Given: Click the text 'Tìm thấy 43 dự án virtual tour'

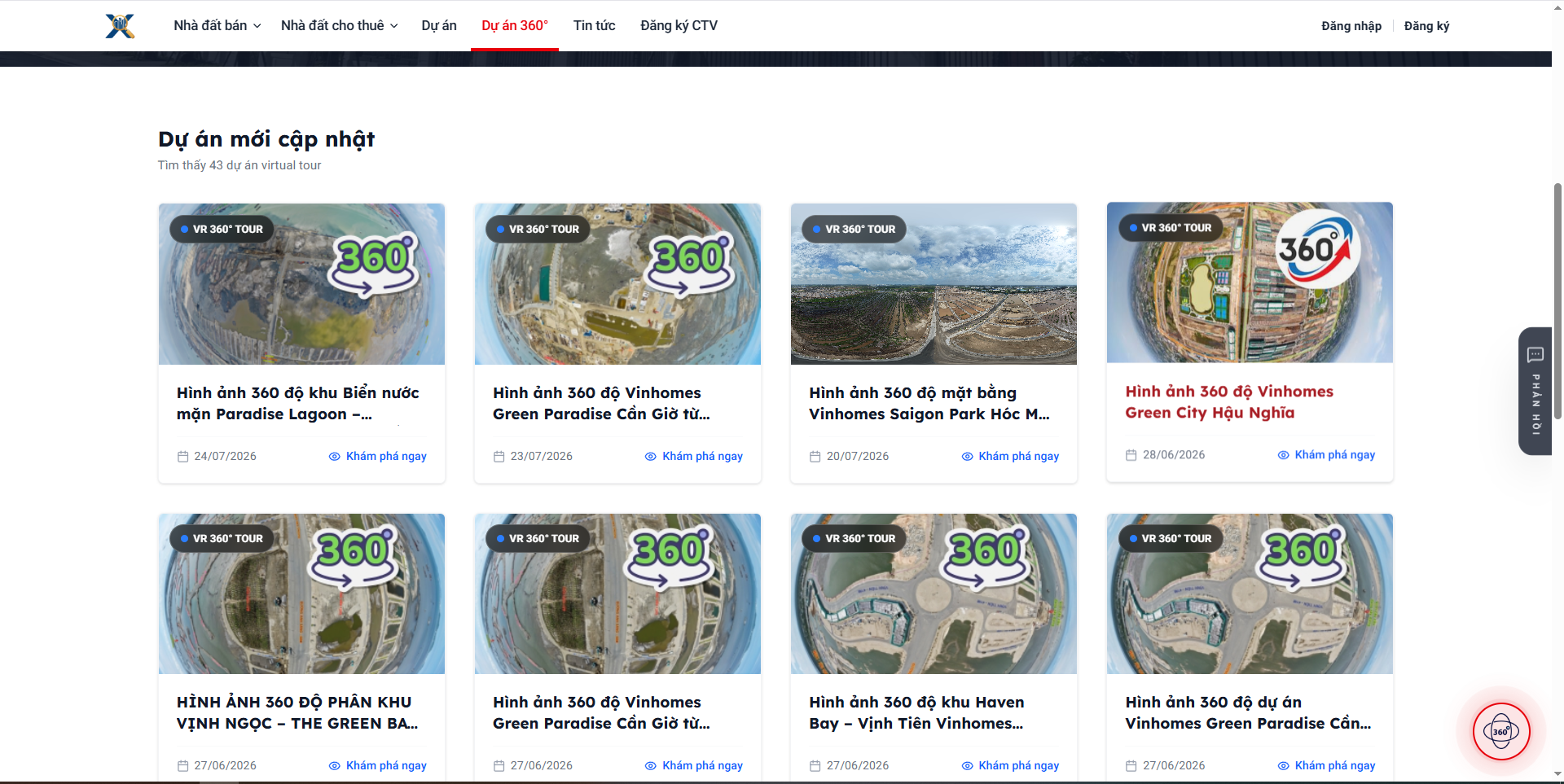Looking at the screenshot, I should pyautogui.click(x=239, y=165).
